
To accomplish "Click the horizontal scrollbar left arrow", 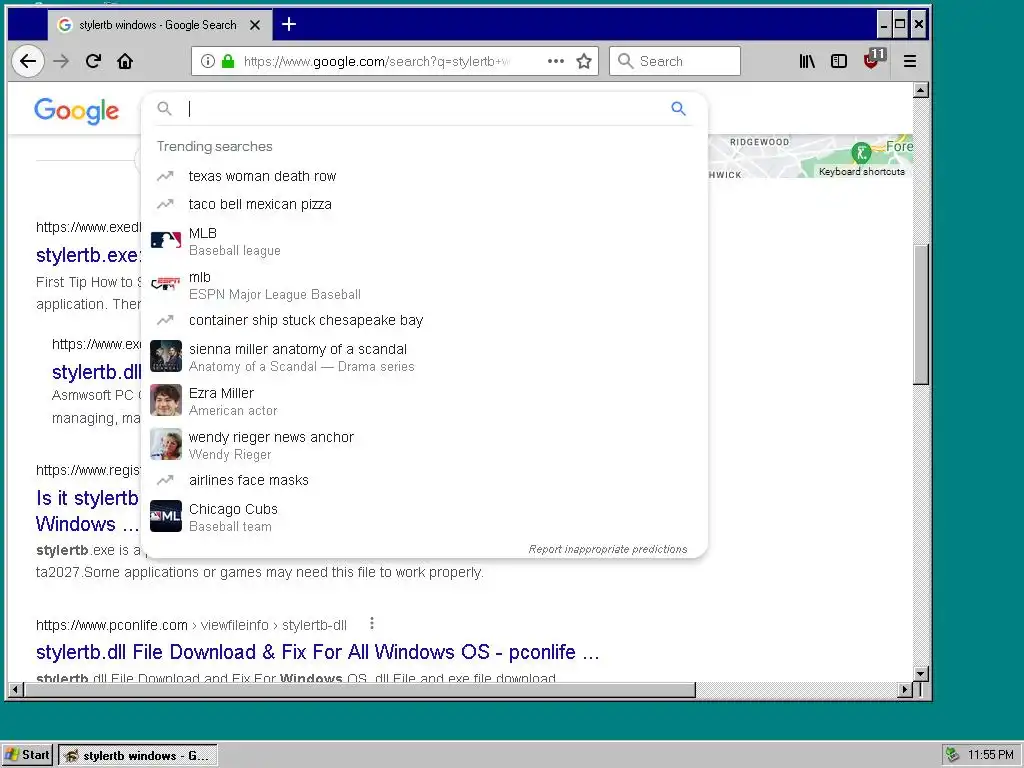I will tap(16, 689).
